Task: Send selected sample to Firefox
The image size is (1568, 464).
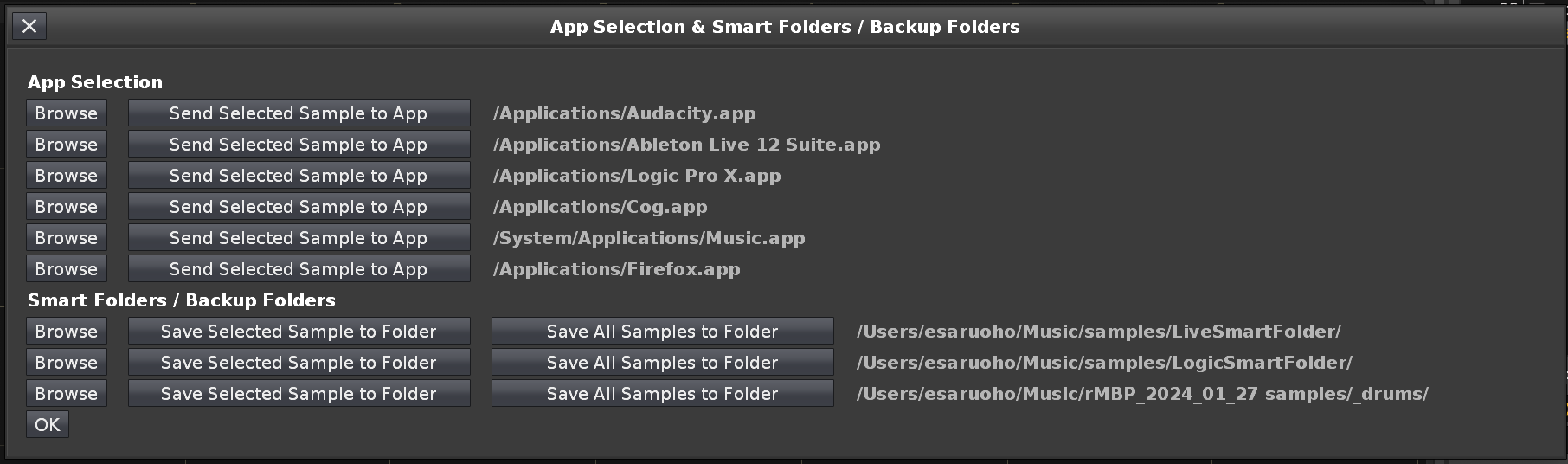Action: [299, 269]
